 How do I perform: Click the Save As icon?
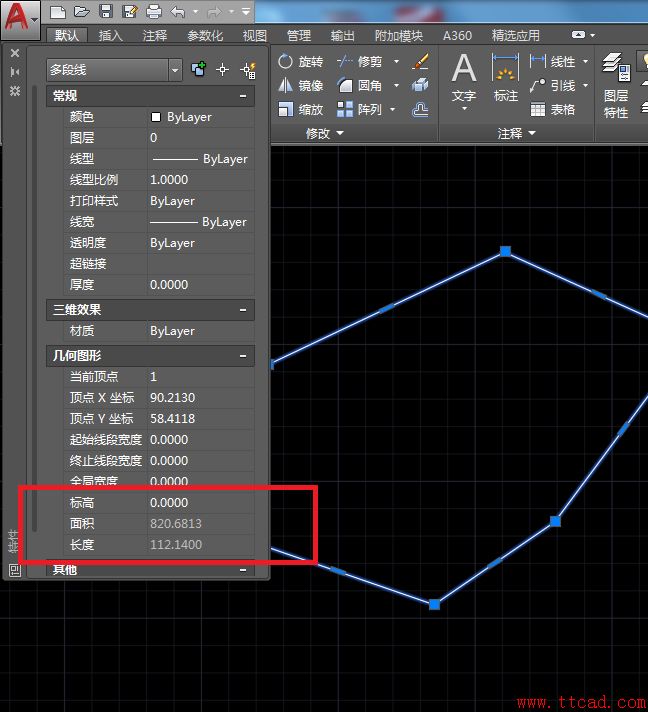click(x=130, y=12)
